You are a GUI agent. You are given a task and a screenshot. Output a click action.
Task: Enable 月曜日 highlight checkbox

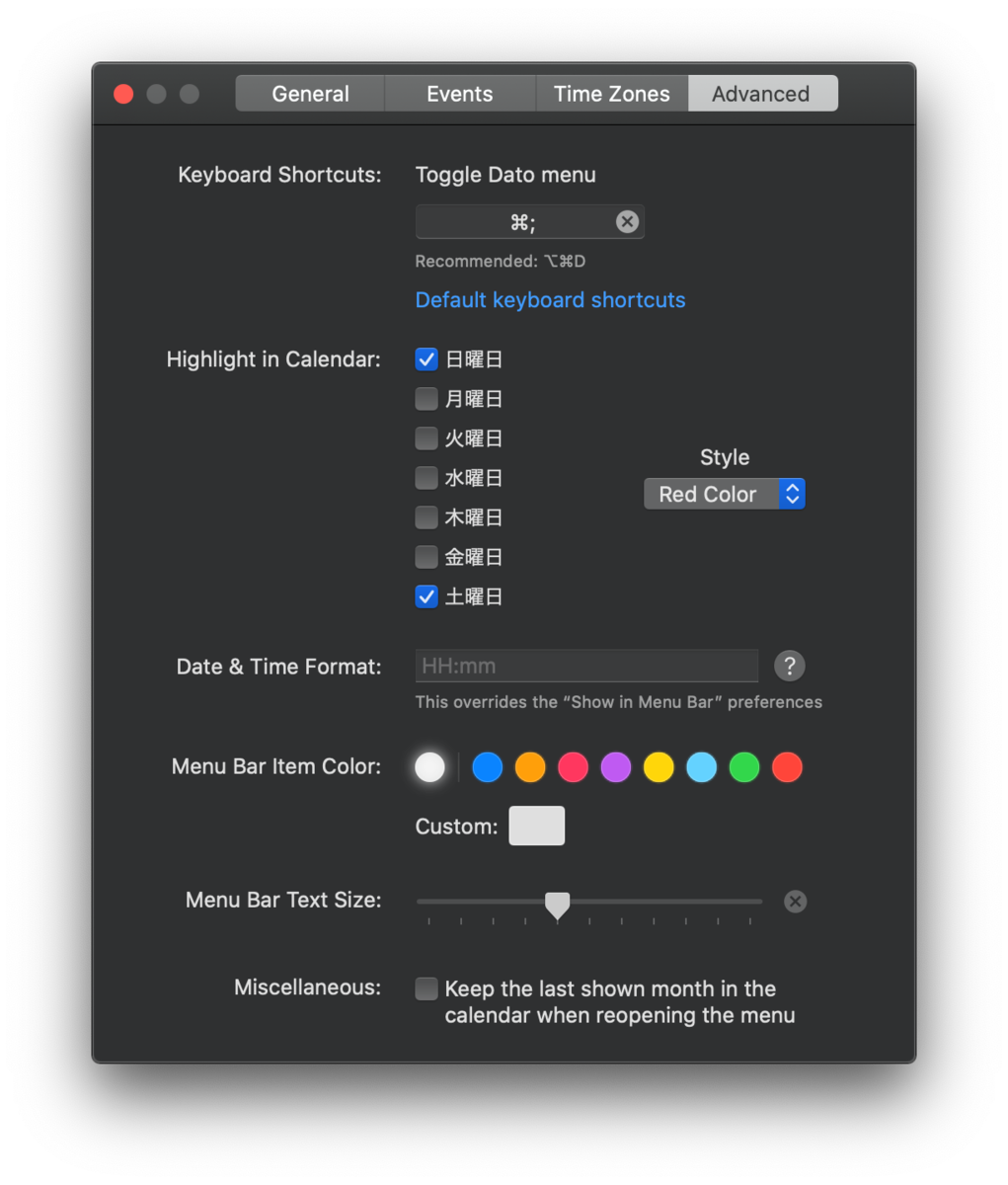(x=426, y=399)
